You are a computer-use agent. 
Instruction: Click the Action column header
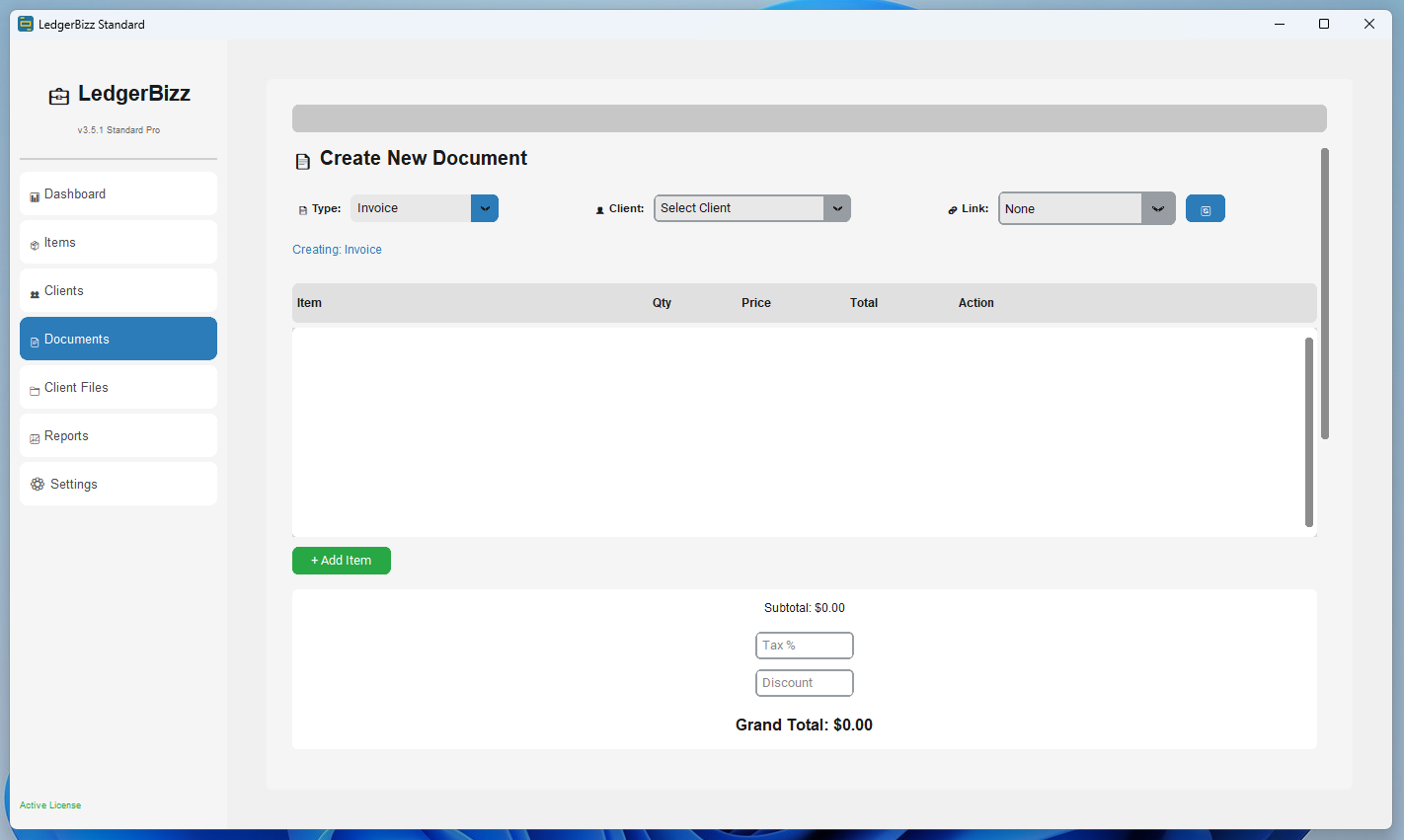click(x=976, y=303)
